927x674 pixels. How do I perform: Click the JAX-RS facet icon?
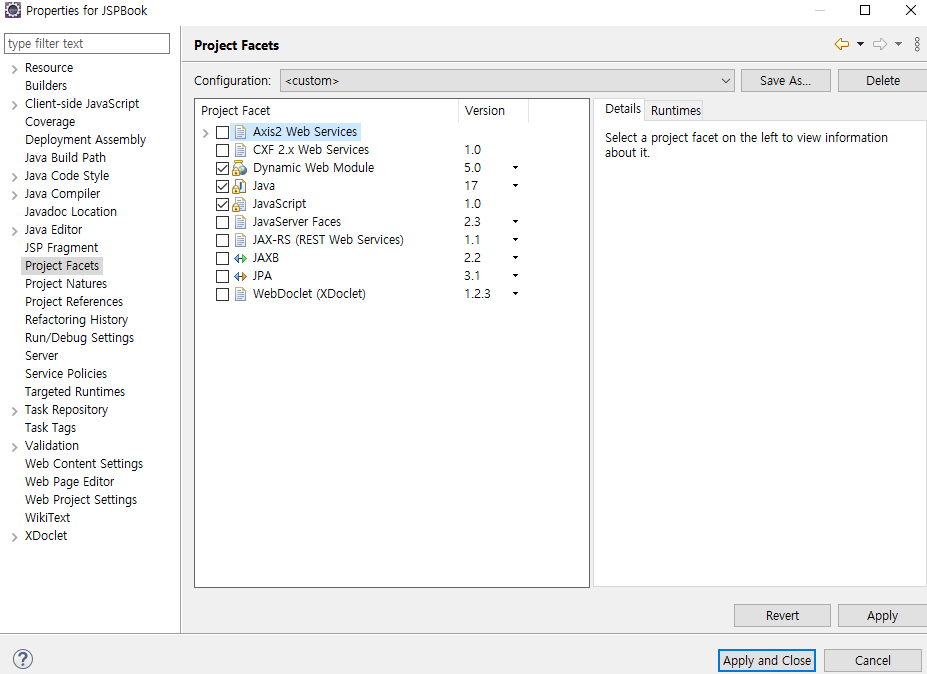(240, 240)
